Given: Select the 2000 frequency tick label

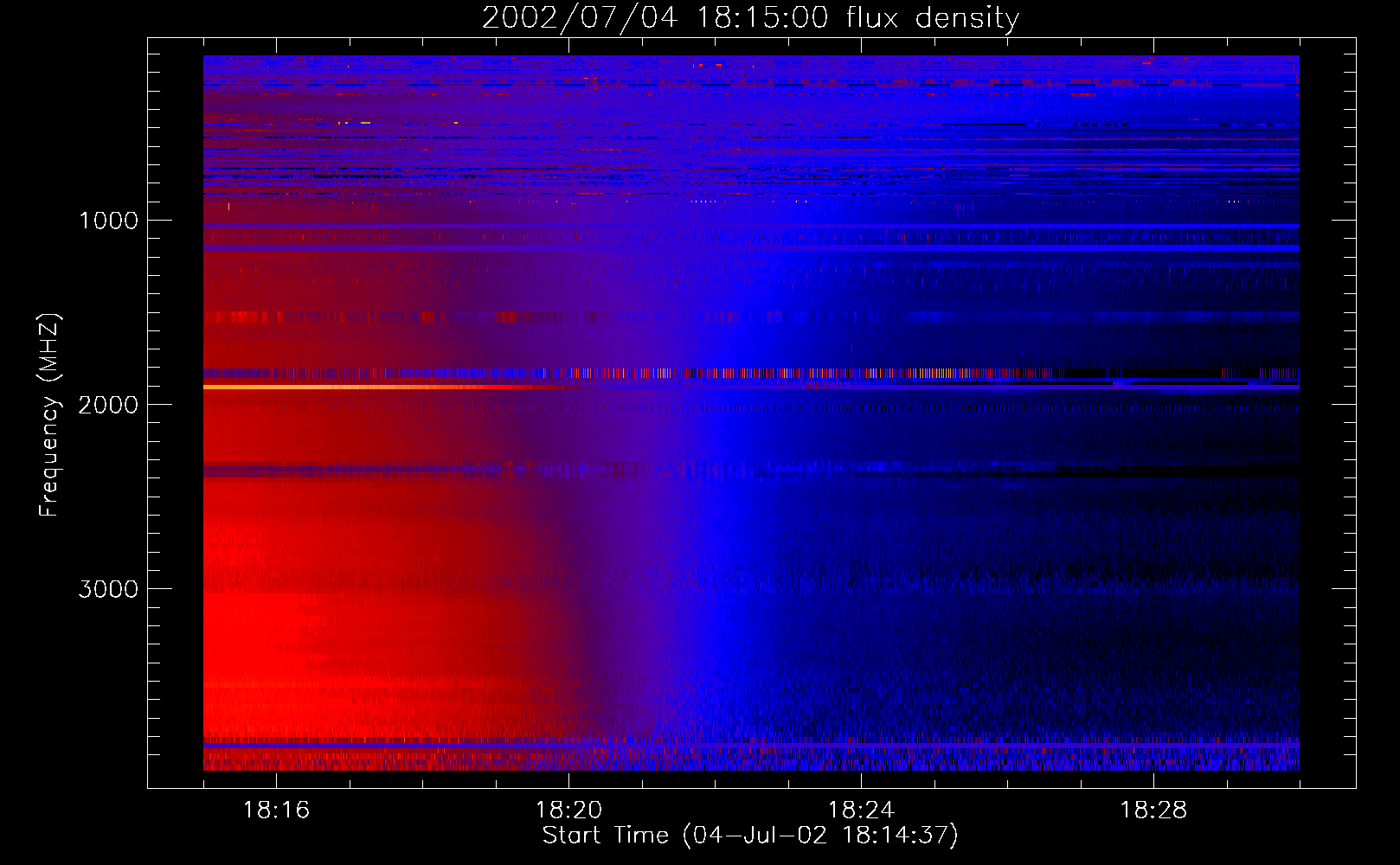Looking at the screenshot, I should click(108, 405).
